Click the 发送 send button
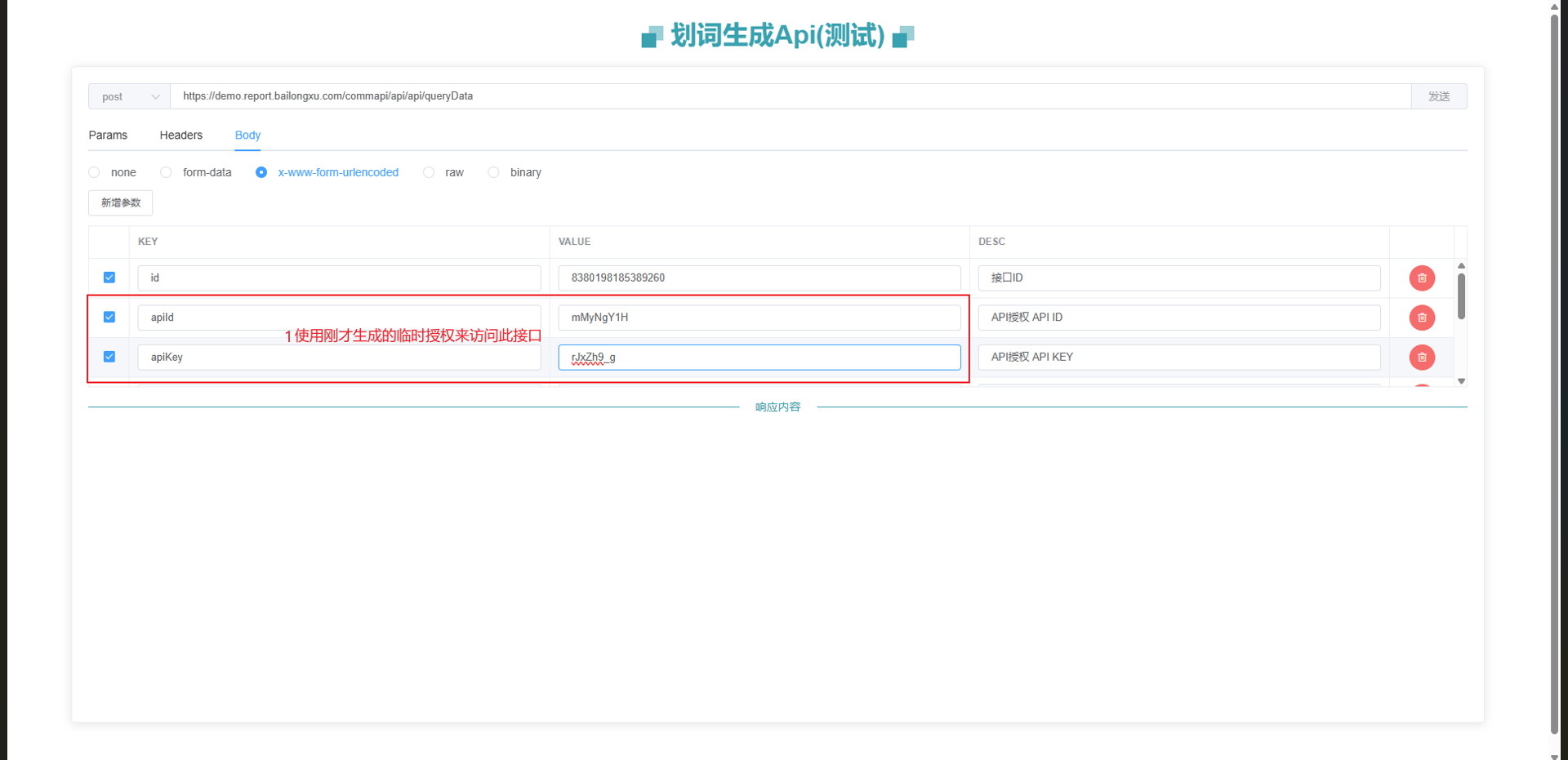 pyautogui.click(x=1438, y=96)
